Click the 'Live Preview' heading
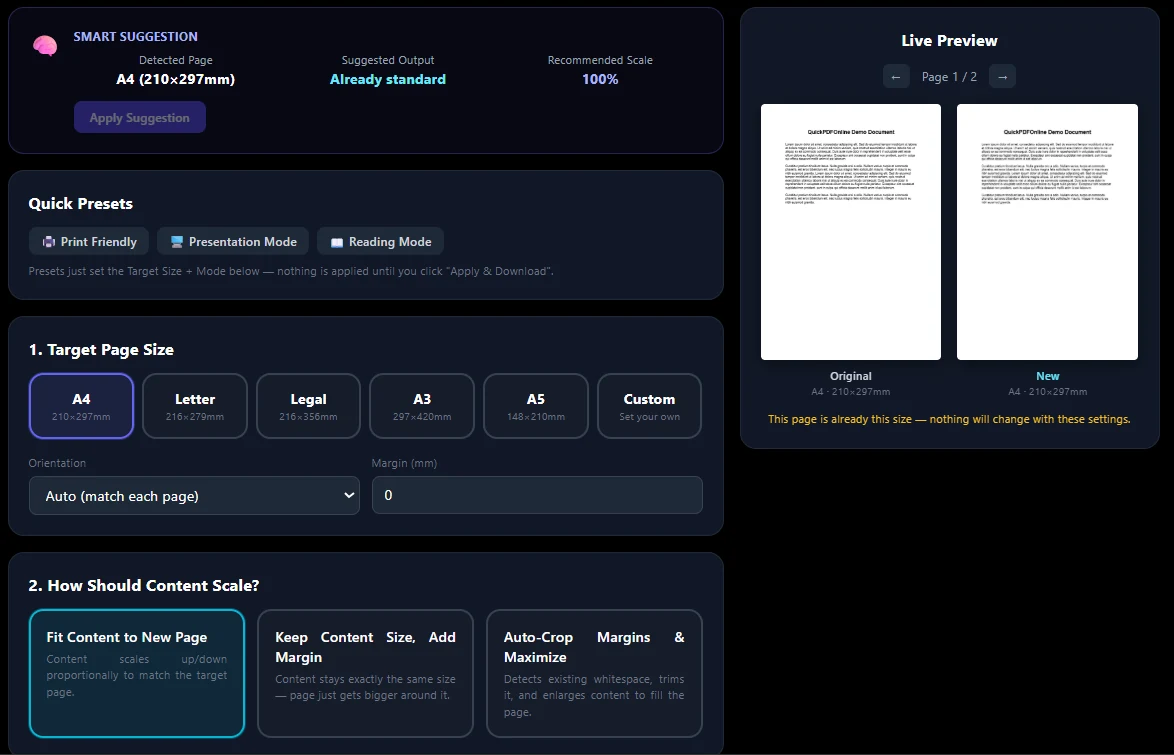The image size is (1174, 755). coord(949,40)
